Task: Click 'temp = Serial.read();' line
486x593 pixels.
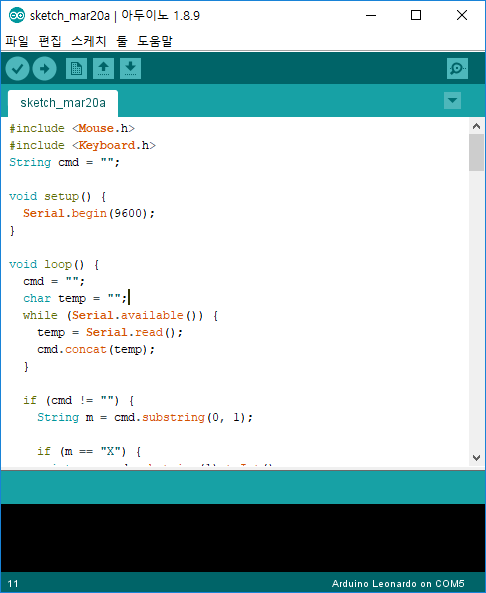Action: point(110,333)
